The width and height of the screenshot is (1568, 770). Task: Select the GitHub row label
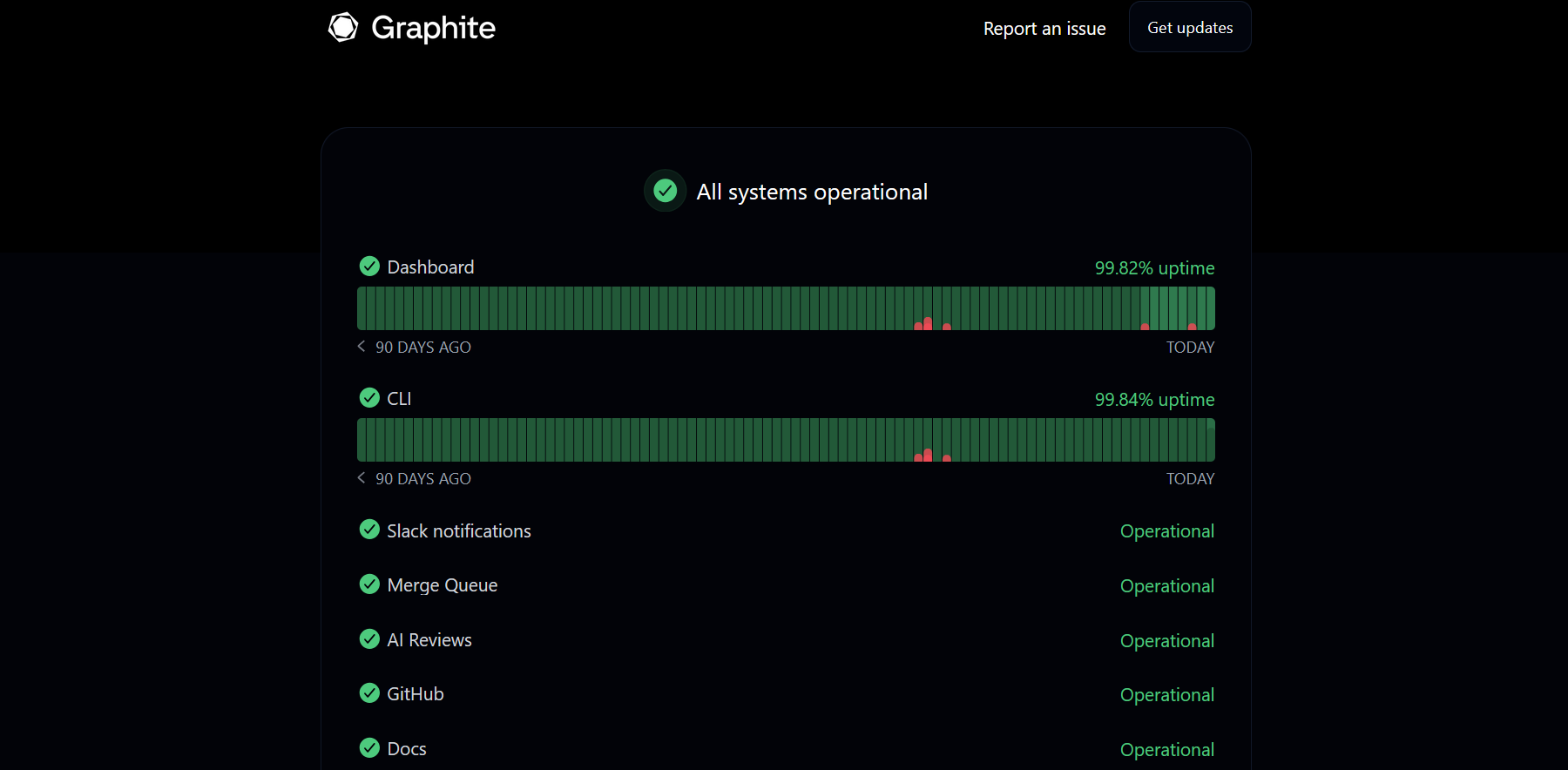[x=416, y=694]
